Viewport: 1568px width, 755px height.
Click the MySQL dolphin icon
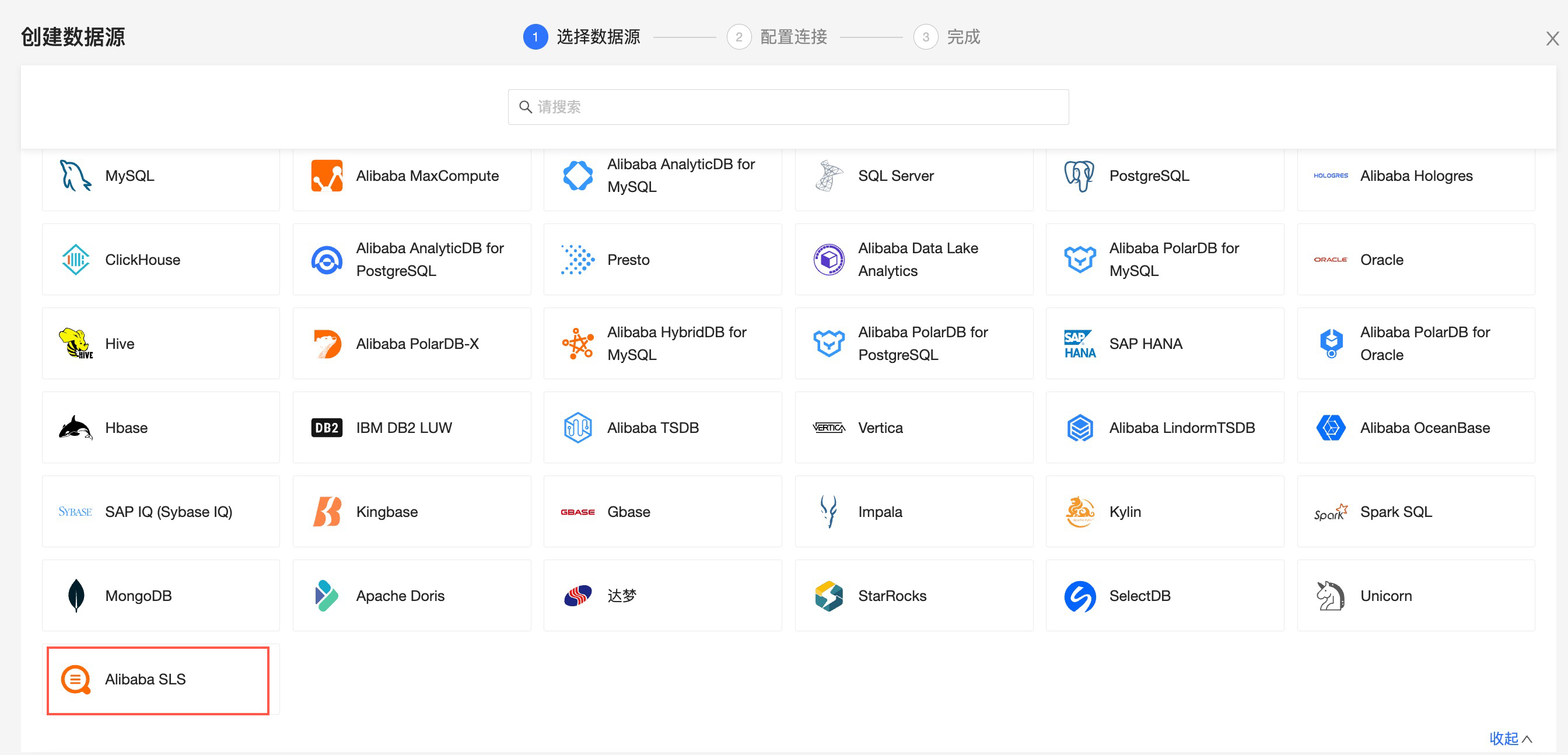pyautogui.click(x=75, y=176)
